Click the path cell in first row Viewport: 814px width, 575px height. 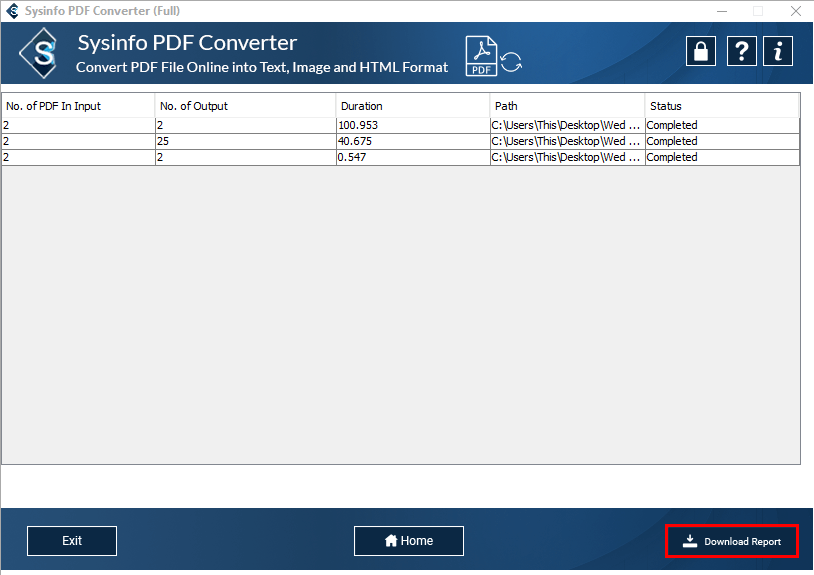567,125
